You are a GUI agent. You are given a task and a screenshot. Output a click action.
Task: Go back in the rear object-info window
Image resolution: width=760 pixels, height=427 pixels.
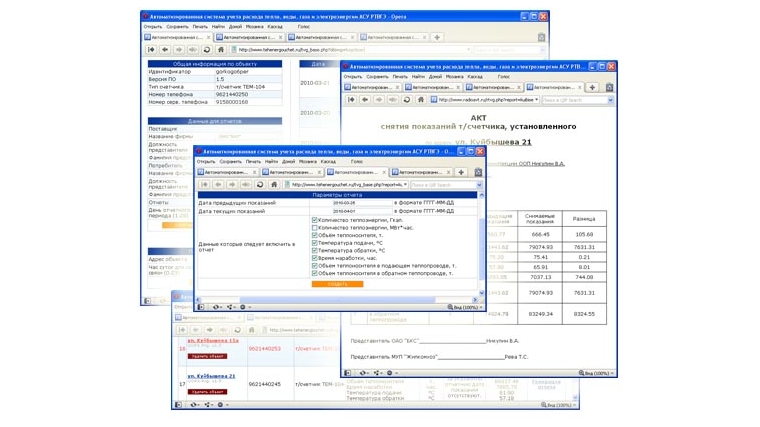165,49
